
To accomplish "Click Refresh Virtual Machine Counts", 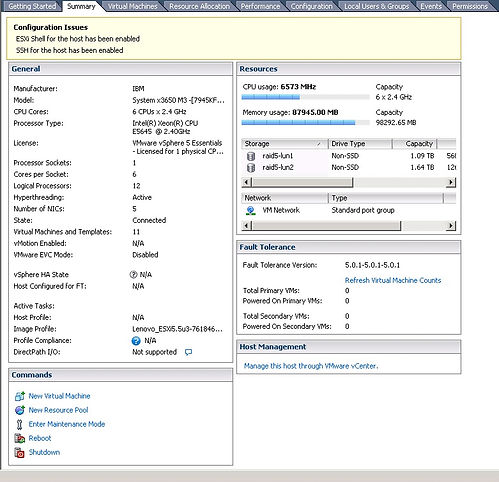I will point(393,280).
